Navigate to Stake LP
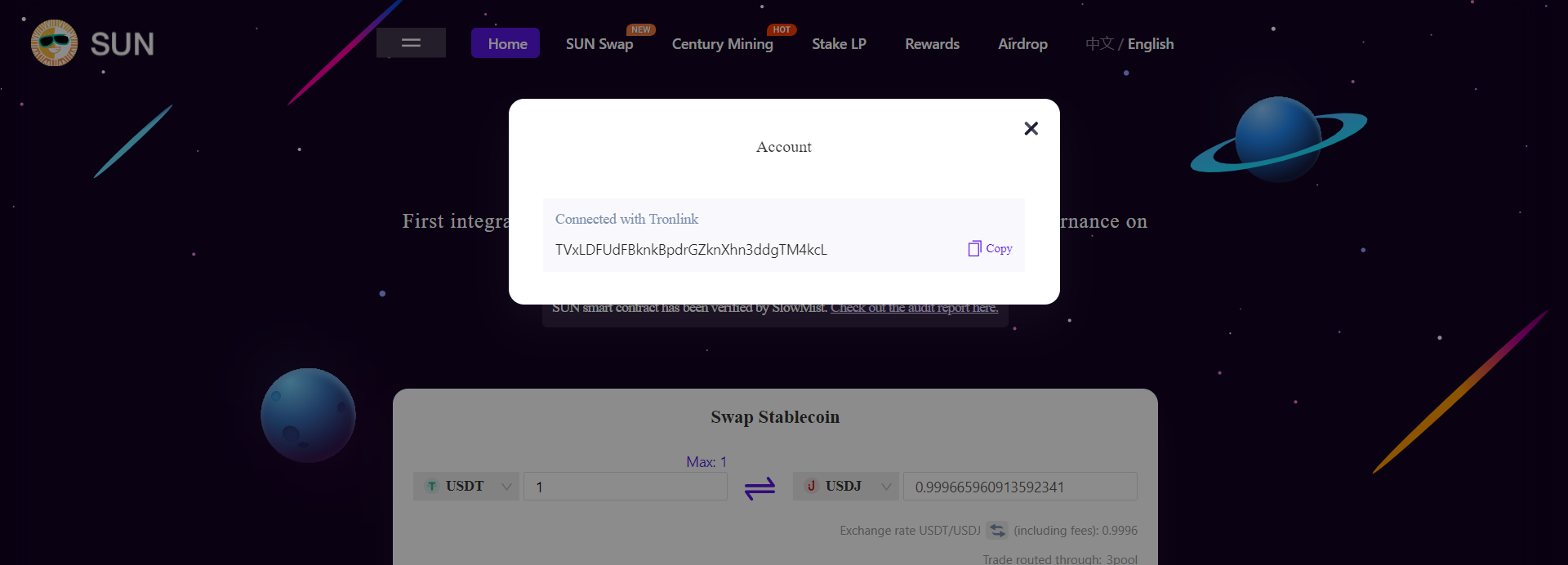The image size is (1568, 565). pos(839,44)
